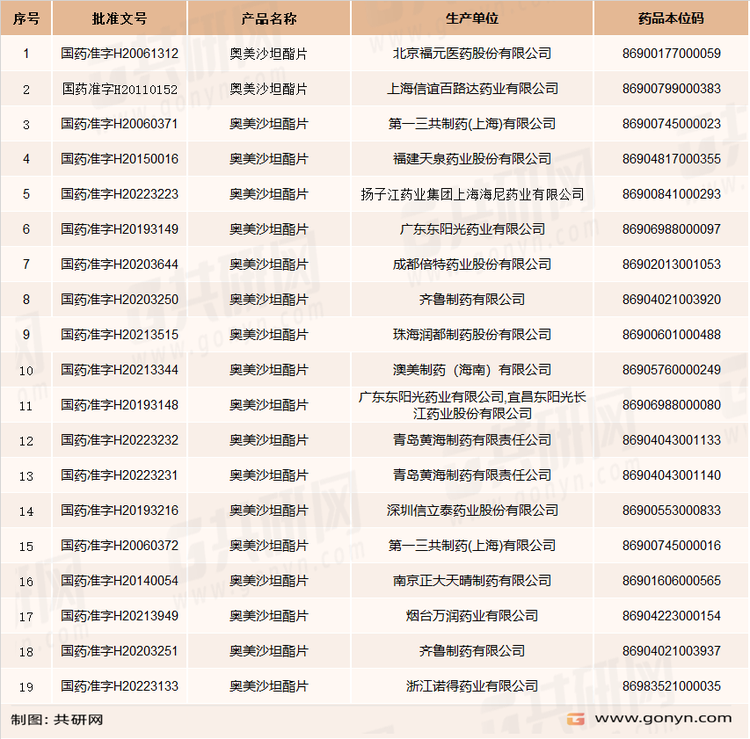Screen dimensions: 750x739
Task: Click manufacturer 南京正大天晴制药有限公司
Action: pyautogui.click(x=472, y=581)
